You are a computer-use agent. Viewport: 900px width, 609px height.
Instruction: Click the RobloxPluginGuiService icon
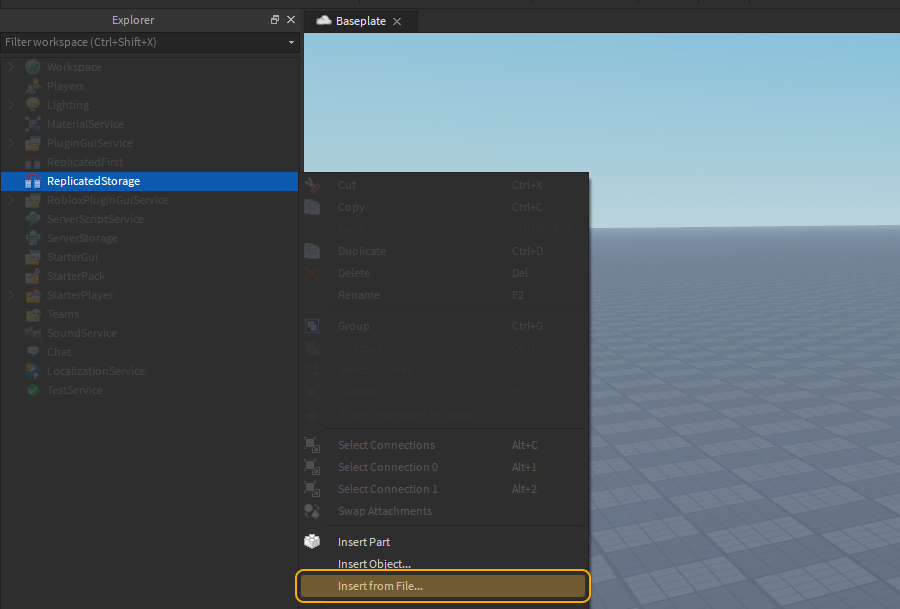coord(33,200)
